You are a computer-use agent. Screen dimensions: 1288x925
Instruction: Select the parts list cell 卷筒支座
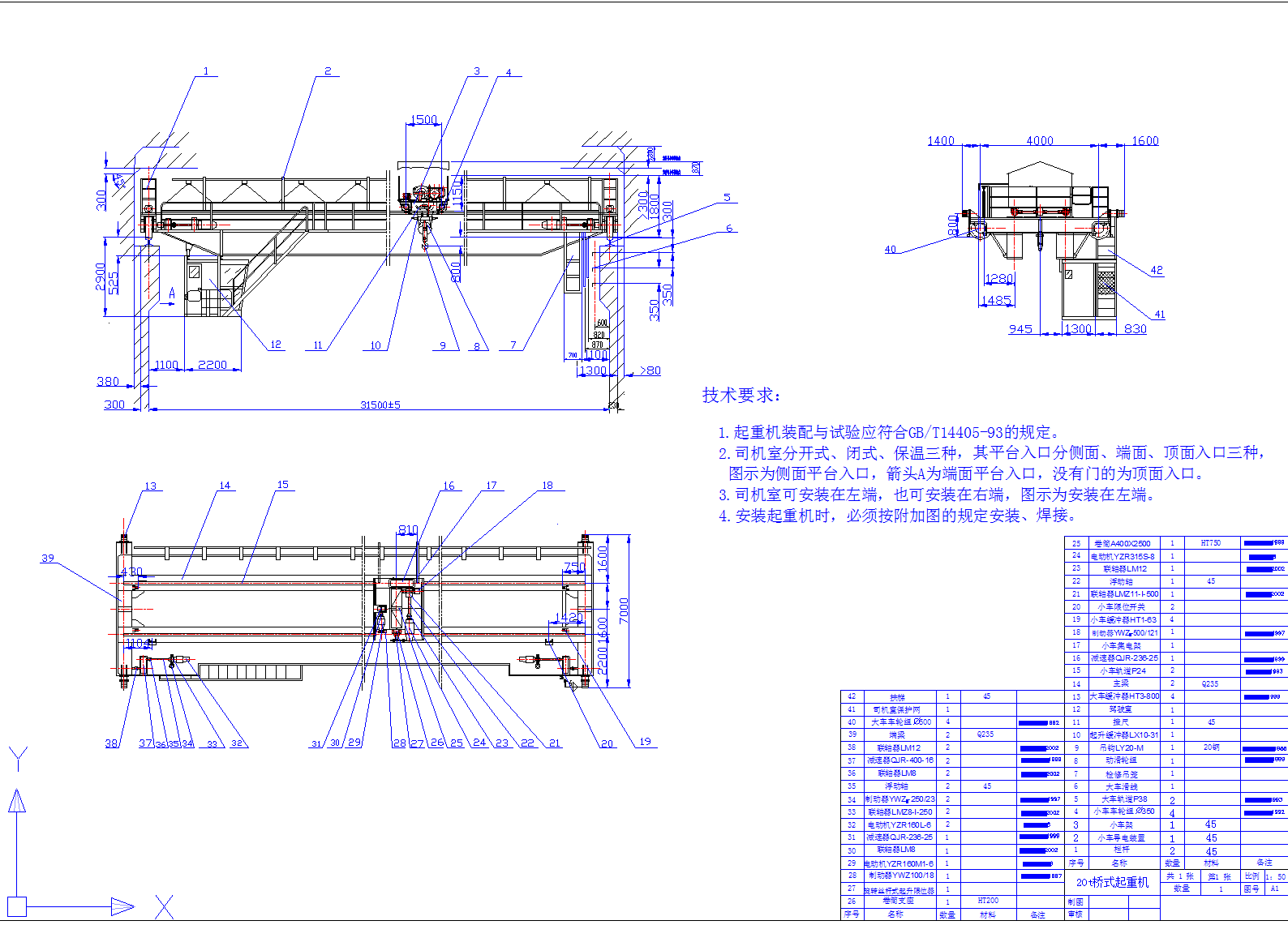click(897, 901)
